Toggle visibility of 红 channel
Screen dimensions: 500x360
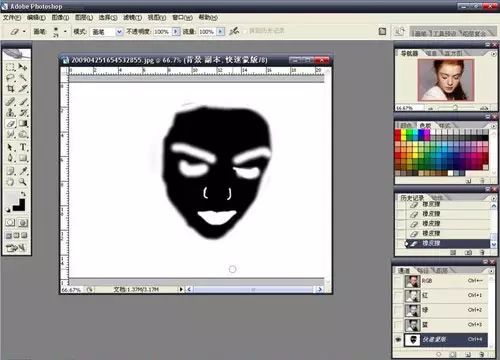coord(398,296)
